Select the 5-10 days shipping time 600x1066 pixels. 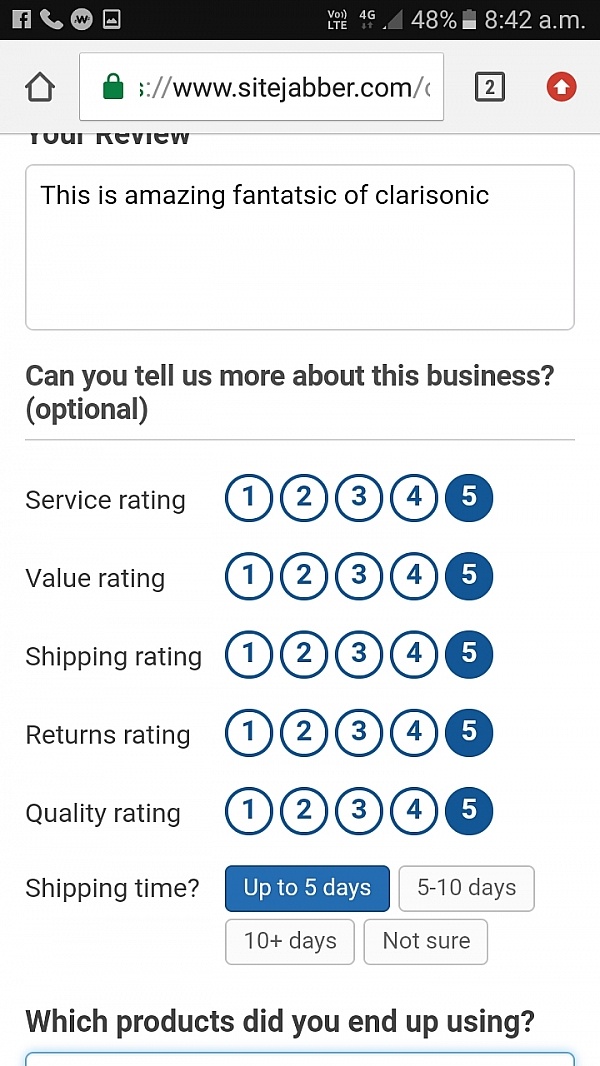point(467,888)
